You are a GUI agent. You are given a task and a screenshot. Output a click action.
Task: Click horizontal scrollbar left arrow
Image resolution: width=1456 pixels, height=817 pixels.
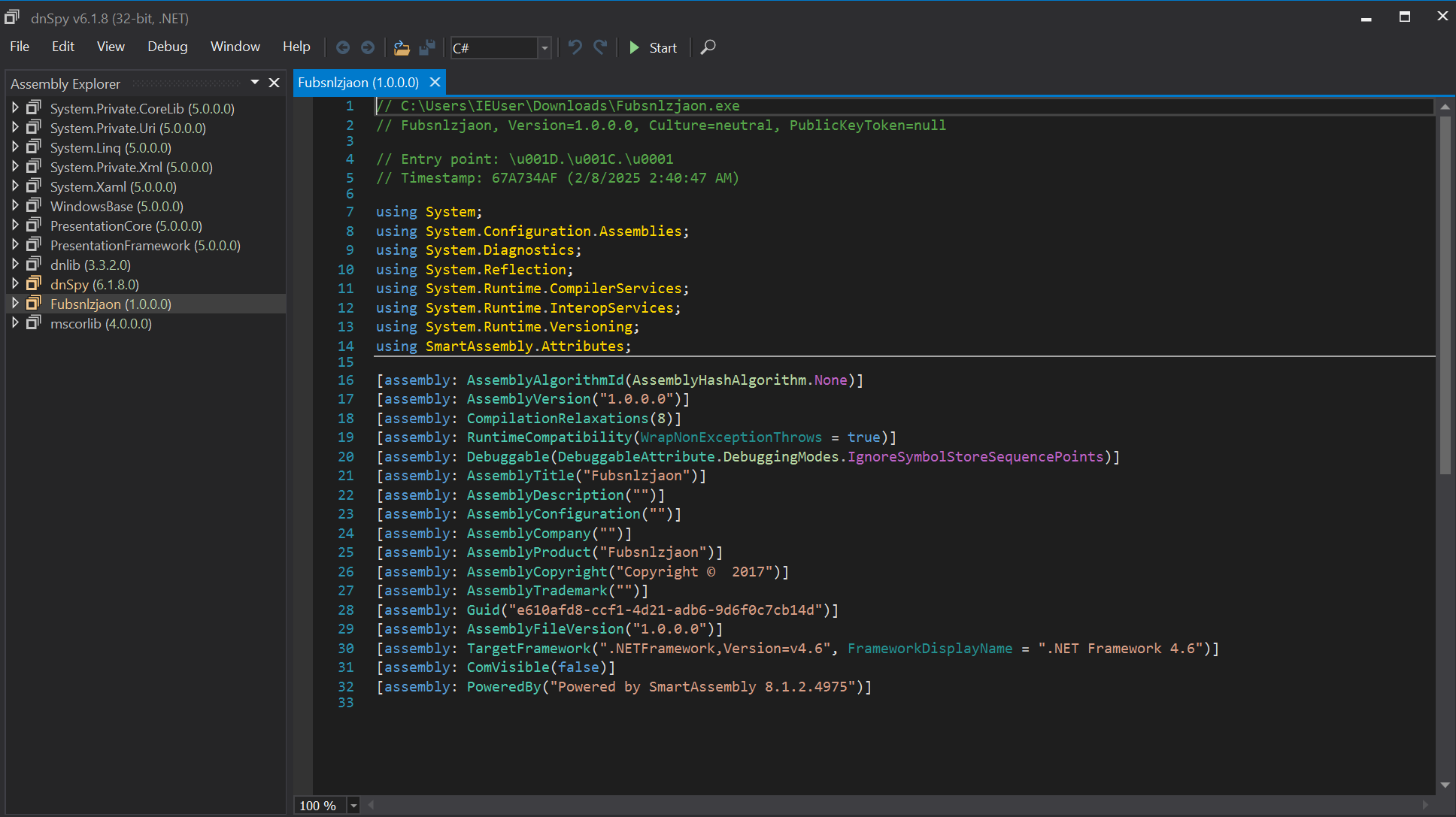(371, 805)
